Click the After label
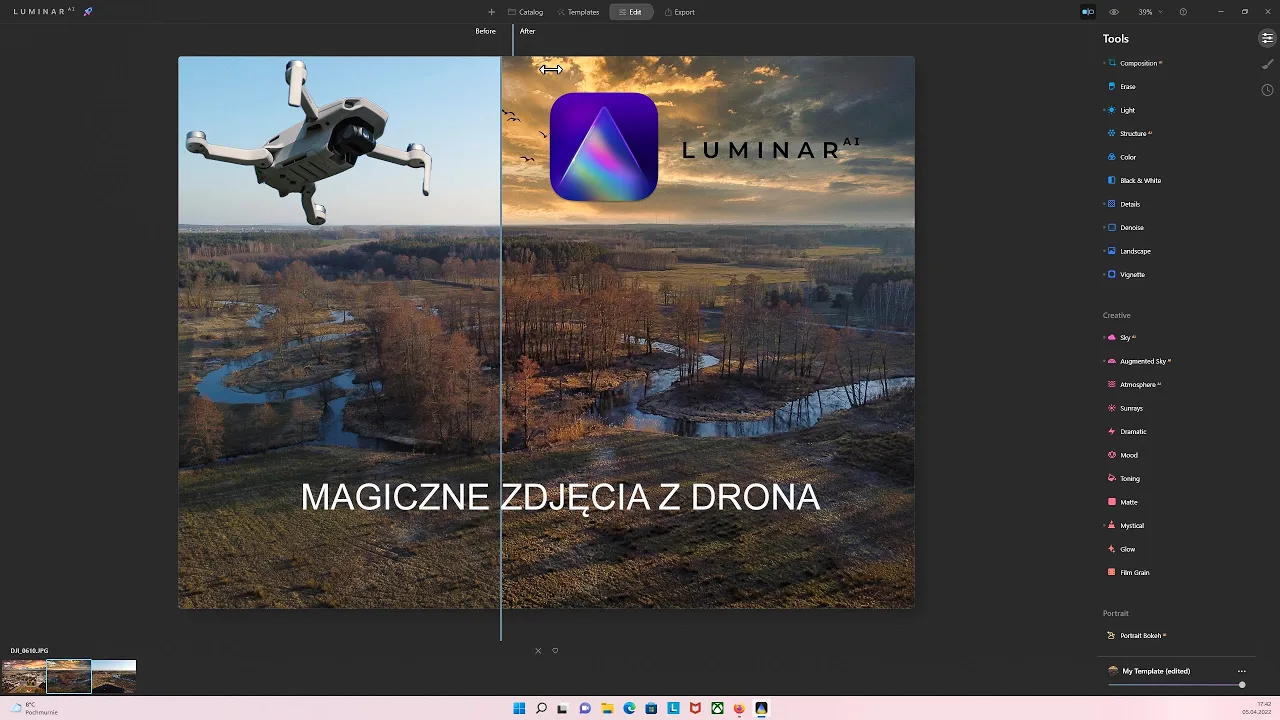The width and height of the screenshot is (1280, 720). click(x=527, y=31)
